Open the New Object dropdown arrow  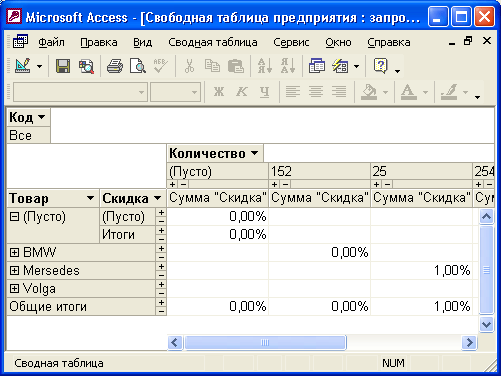[356, 66]
